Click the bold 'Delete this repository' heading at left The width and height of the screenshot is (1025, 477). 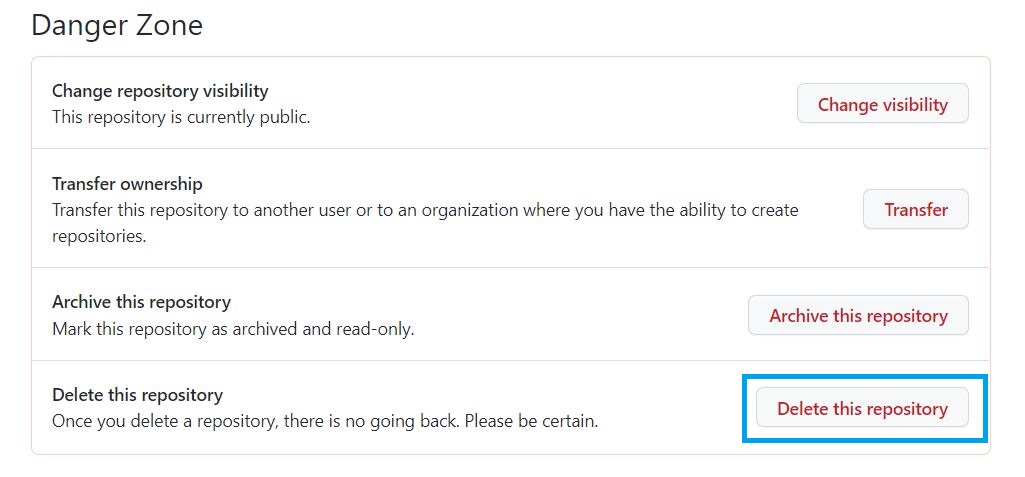tap(137, 395)
